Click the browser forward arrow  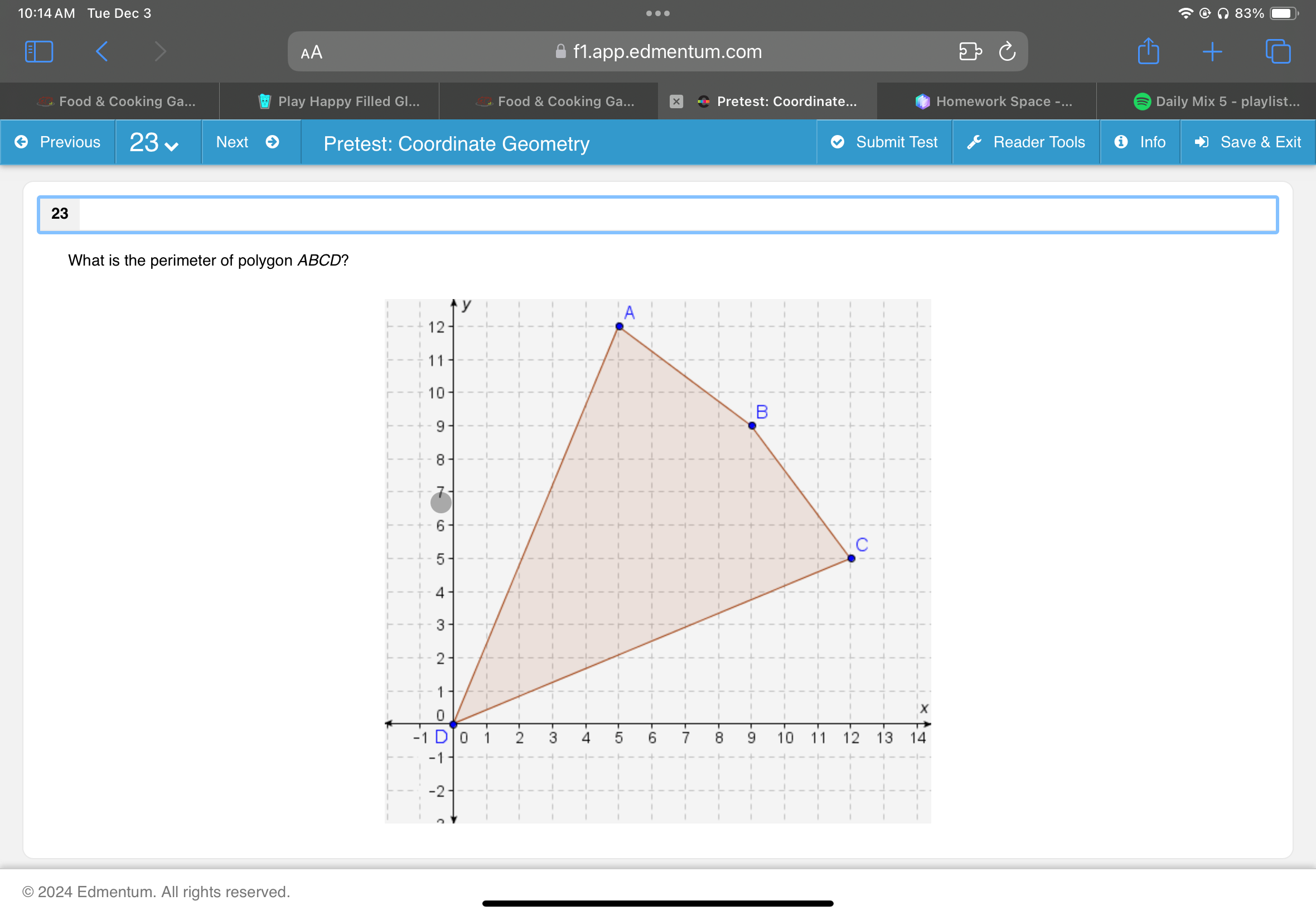tap(161, 51)
